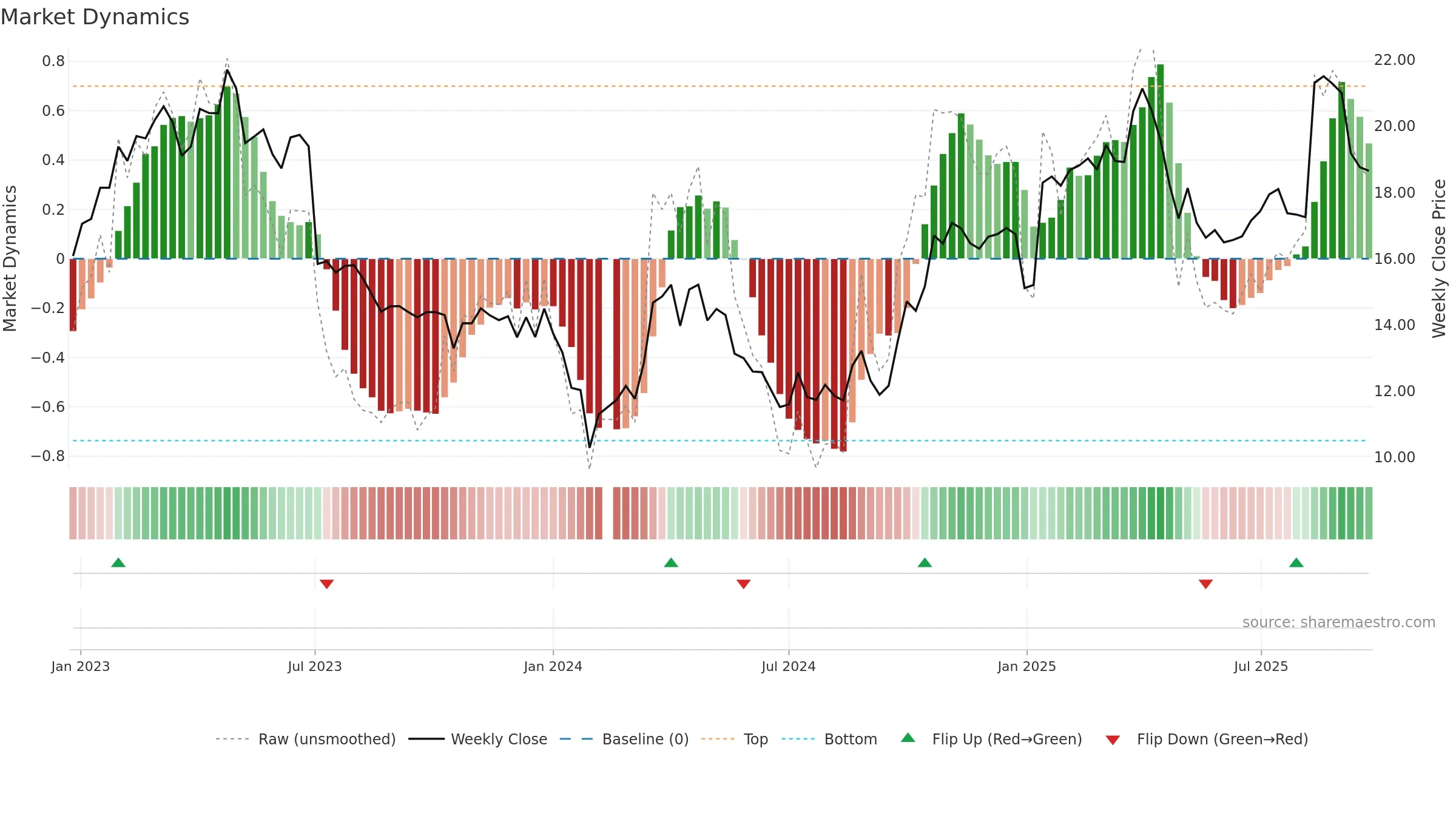
Task: Click the last green flip-up triangle after Jul 2025
Action: 1296,563
